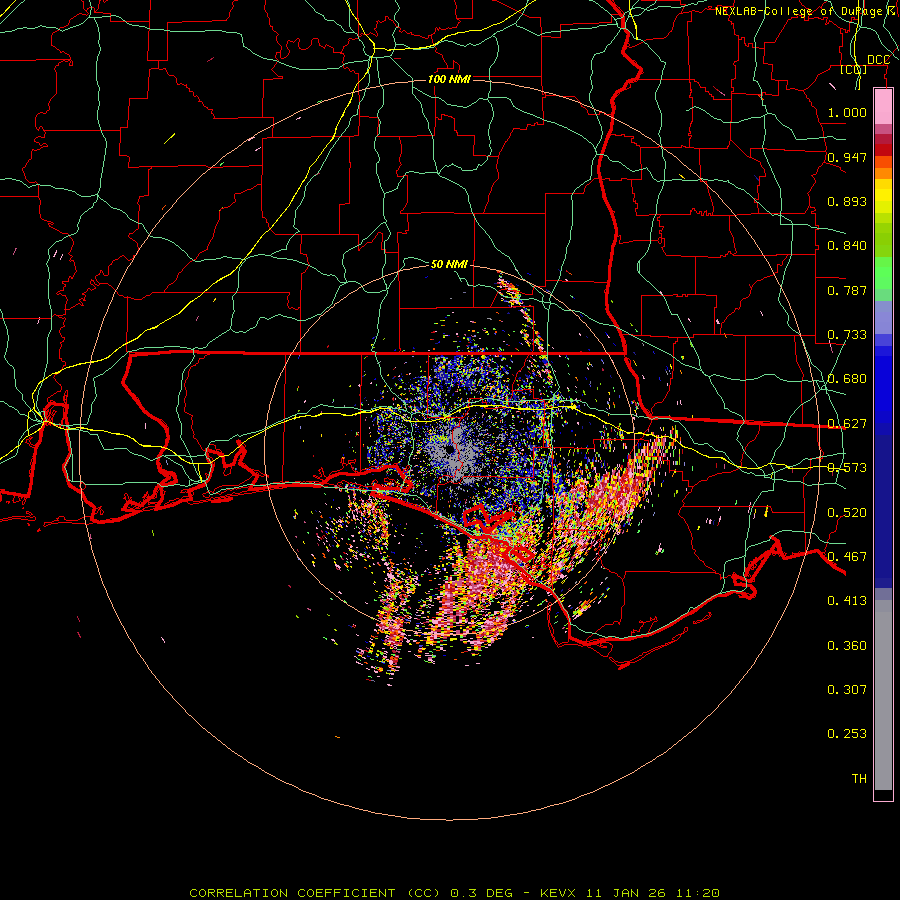Select the 1.000 value on the color scale
The width and height of the screenshot is (900, 900).
coord(847,112)
